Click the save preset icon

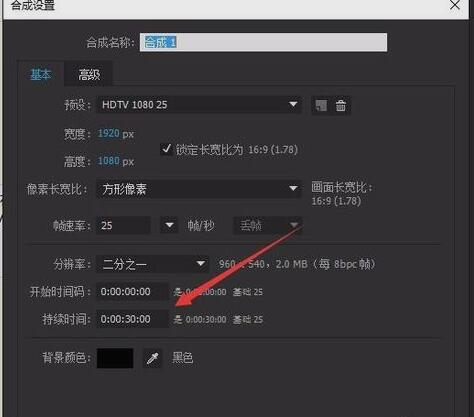[321, 105]
